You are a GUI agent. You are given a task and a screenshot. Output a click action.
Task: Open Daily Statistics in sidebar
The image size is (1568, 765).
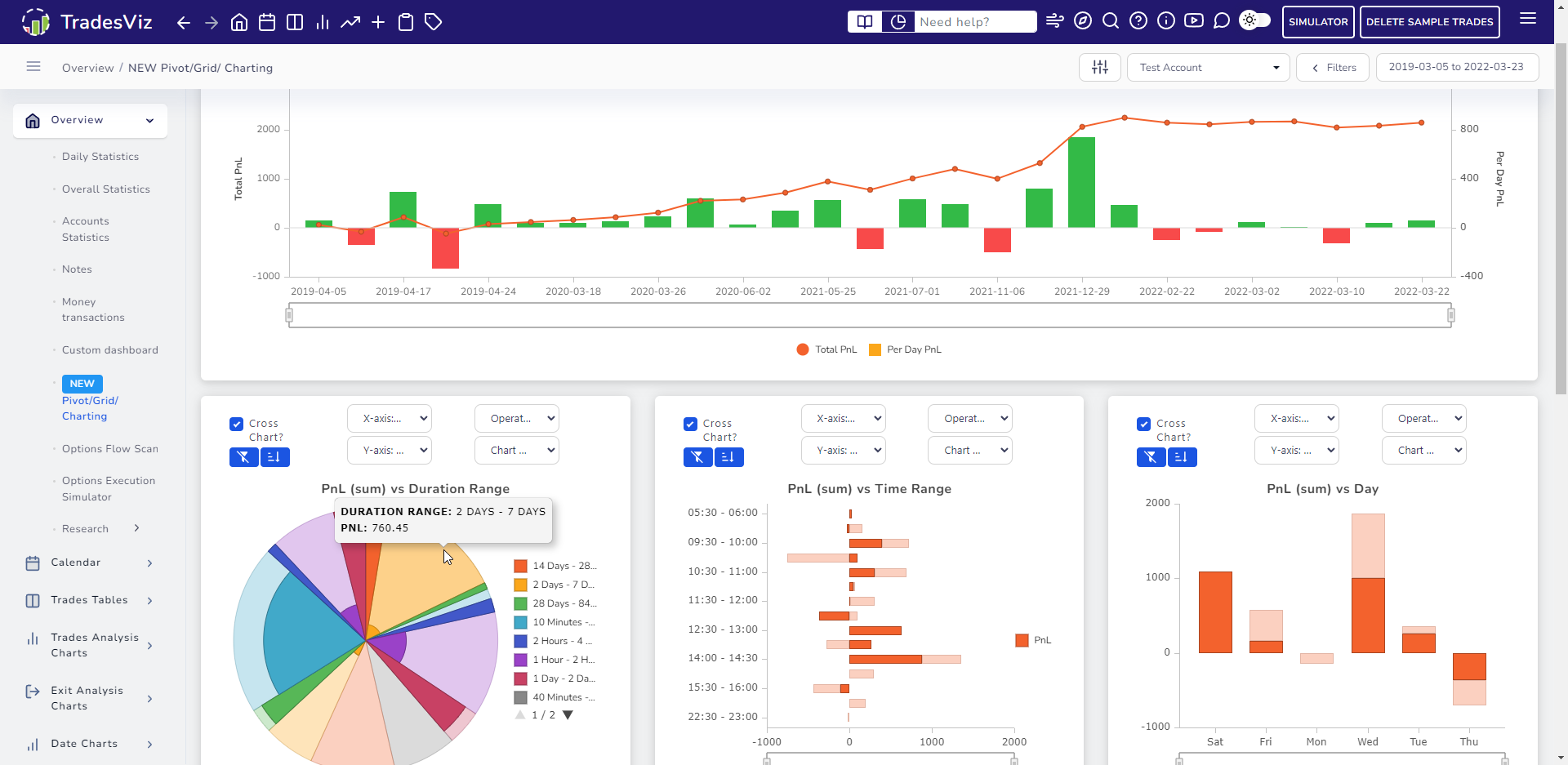click(100, 157)
